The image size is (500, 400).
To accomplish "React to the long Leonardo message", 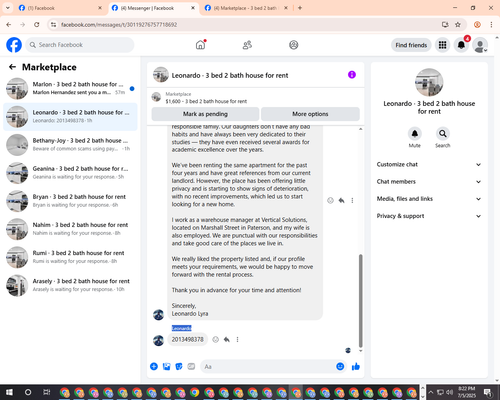I will click(x=330, y=200).
